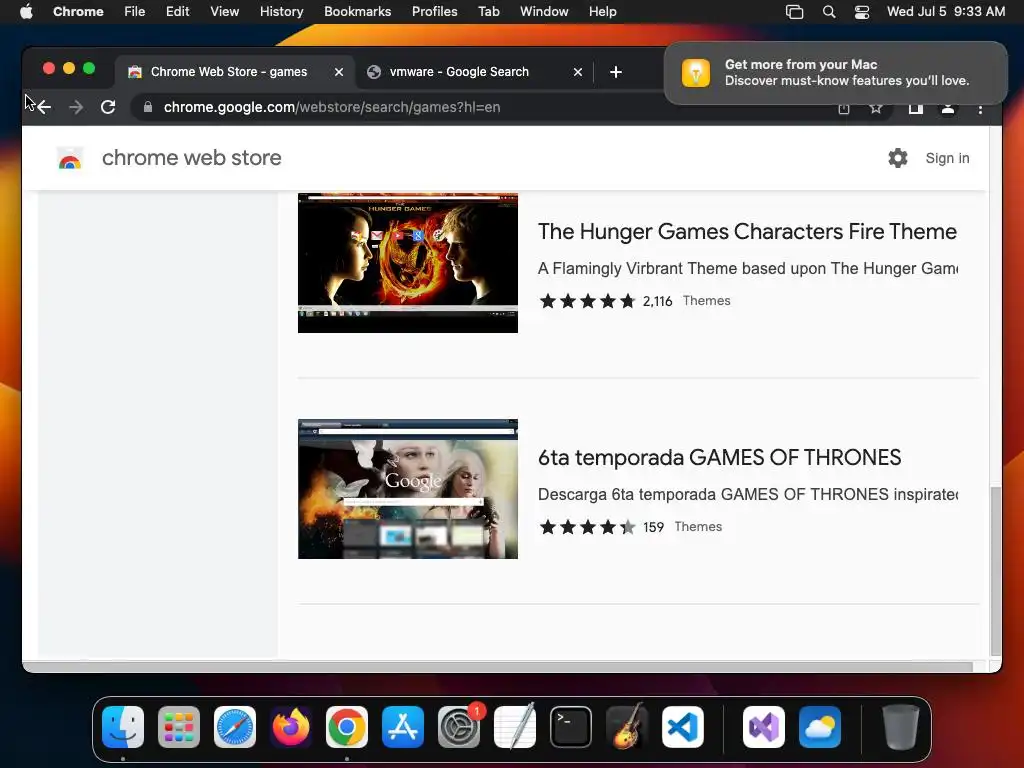Screen dimensions: 1024x768
Task: Open the Bookmarks menu
Action: point(358,12)
